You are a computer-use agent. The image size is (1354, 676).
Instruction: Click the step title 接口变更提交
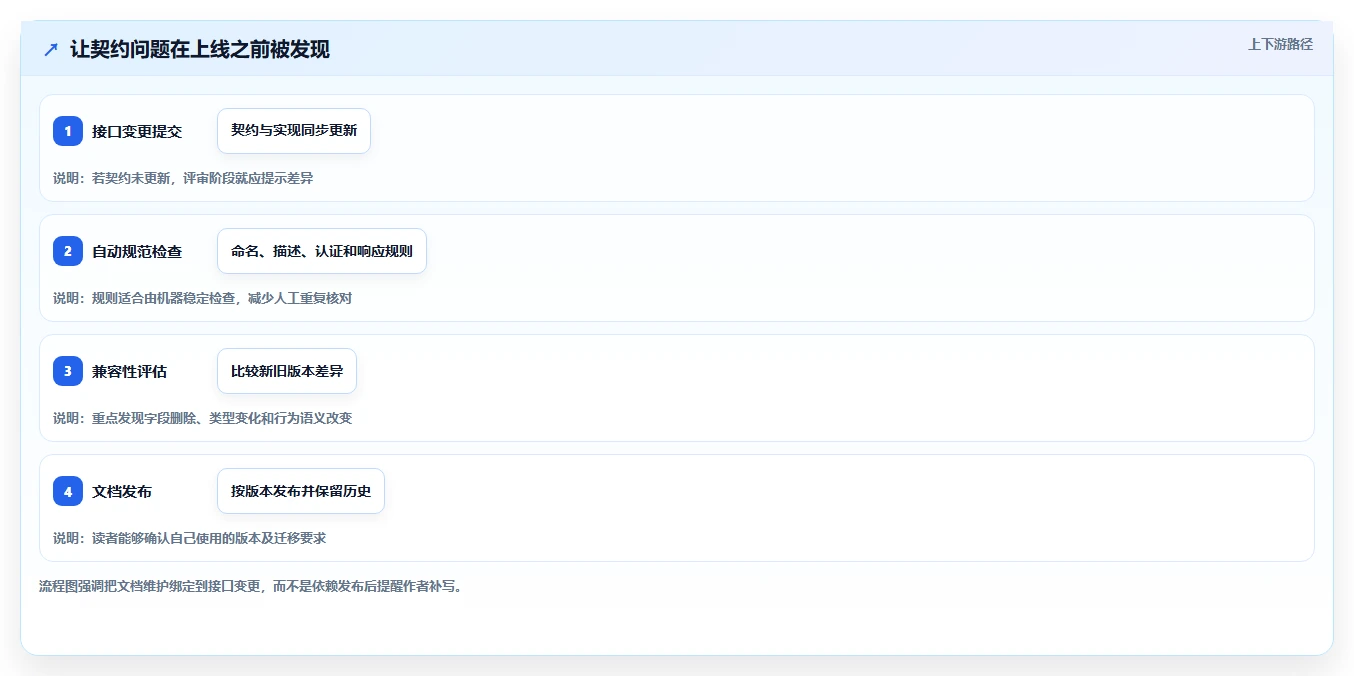coord(137,131)
